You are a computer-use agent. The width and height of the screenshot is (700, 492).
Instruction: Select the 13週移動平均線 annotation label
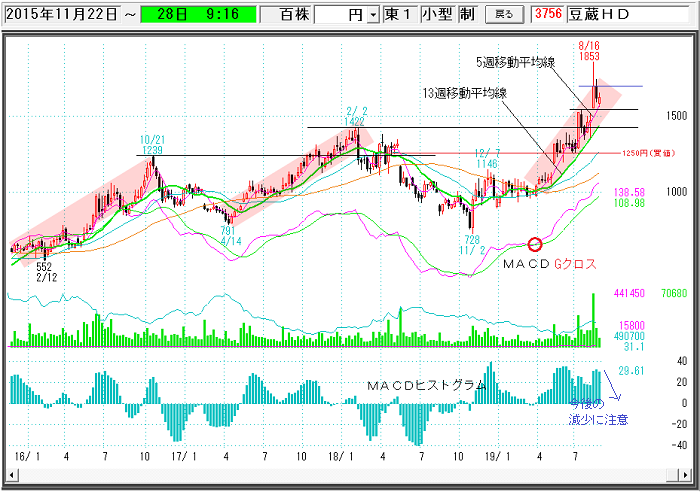tap(464, 92)
